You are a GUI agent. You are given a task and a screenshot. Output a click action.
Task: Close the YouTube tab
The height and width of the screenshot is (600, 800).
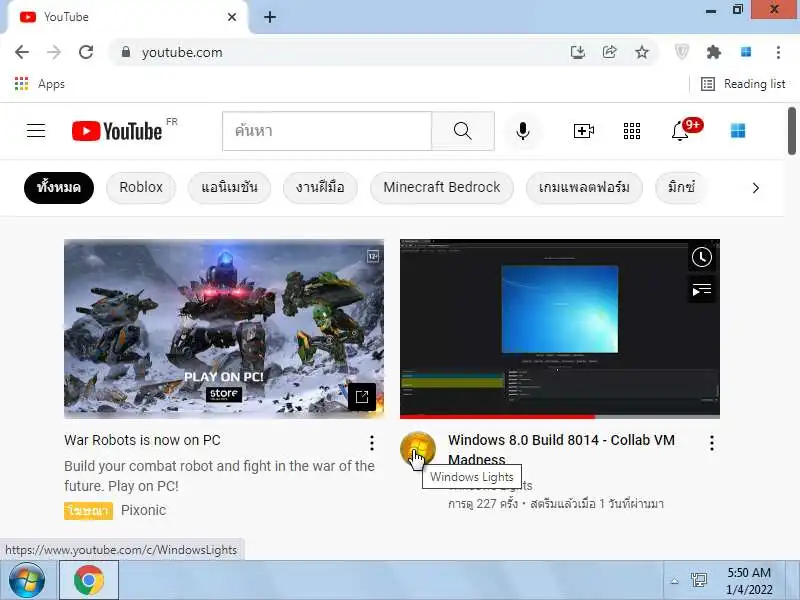point(232,17)
